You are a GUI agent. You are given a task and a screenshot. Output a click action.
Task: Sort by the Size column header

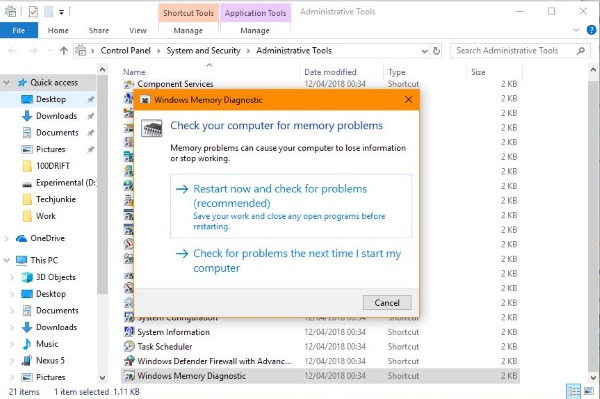point(478,72)
